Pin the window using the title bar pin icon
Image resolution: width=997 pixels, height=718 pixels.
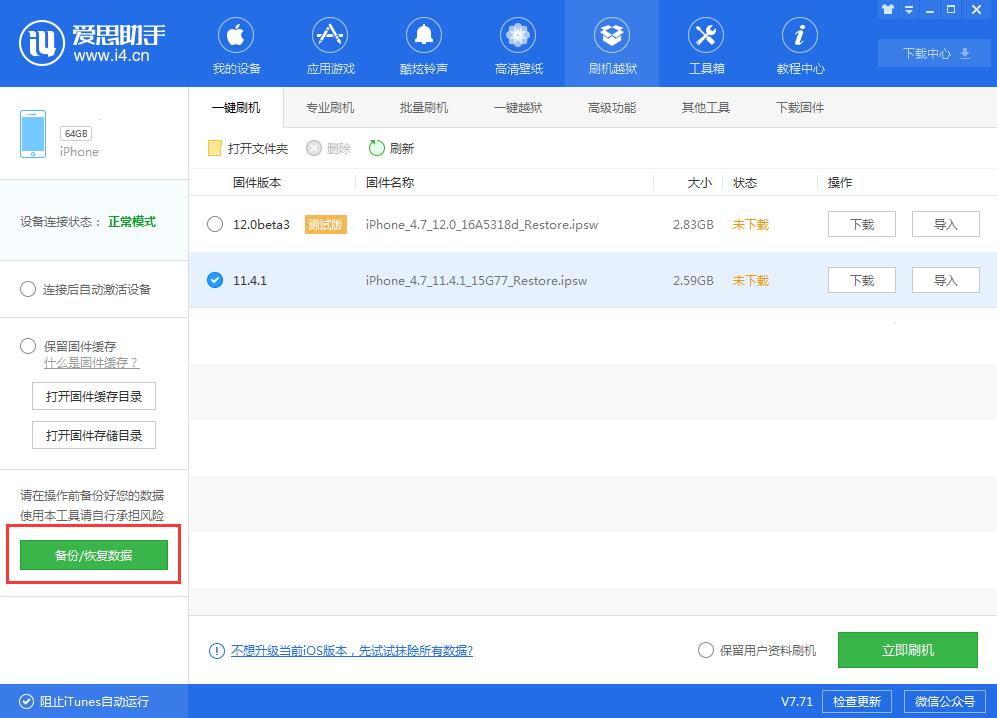888,9
